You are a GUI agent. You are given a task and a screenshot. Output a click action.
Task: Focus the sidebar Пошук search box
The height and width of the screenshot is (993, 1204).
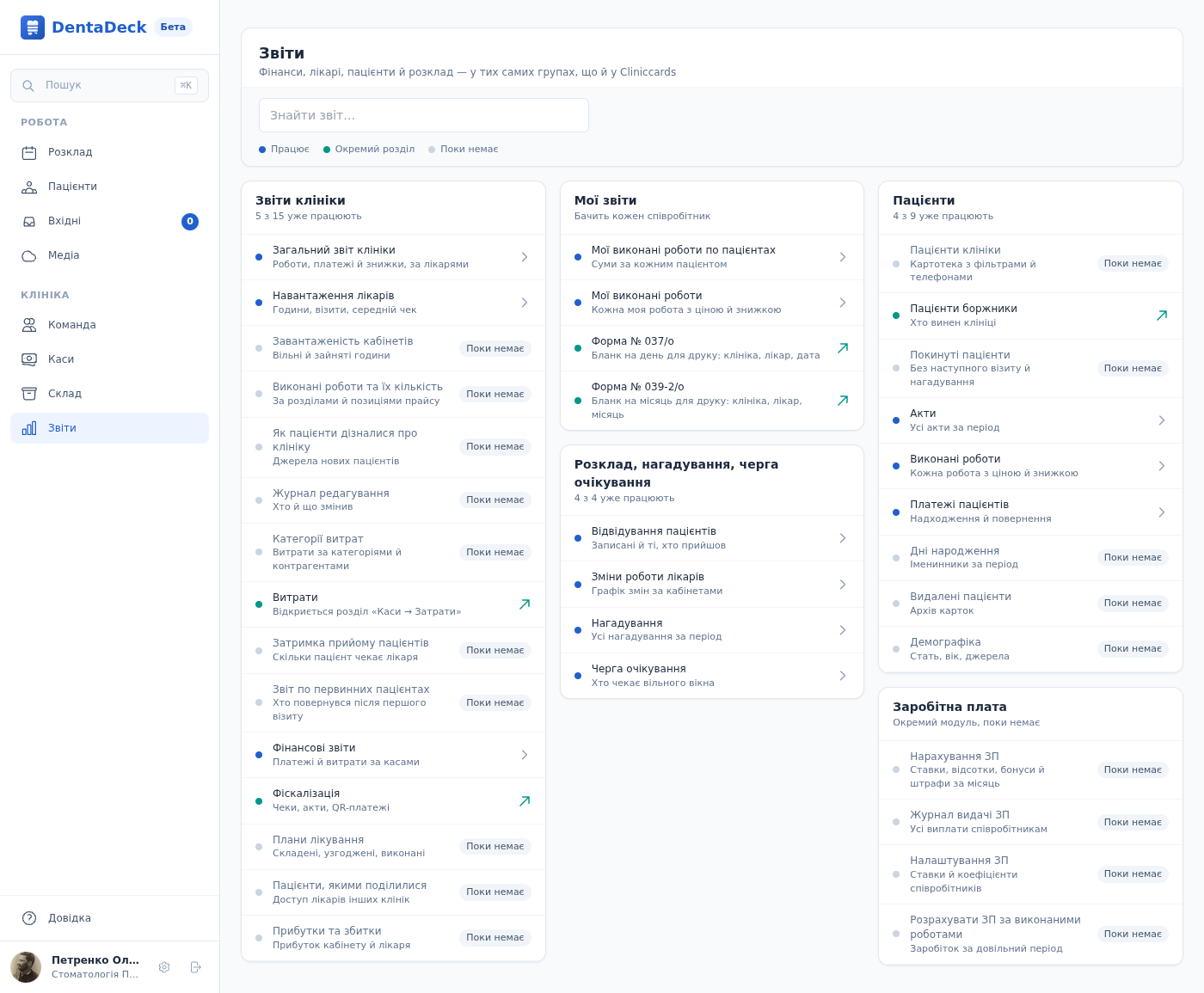pyautogui.click(x=109, y=86)
